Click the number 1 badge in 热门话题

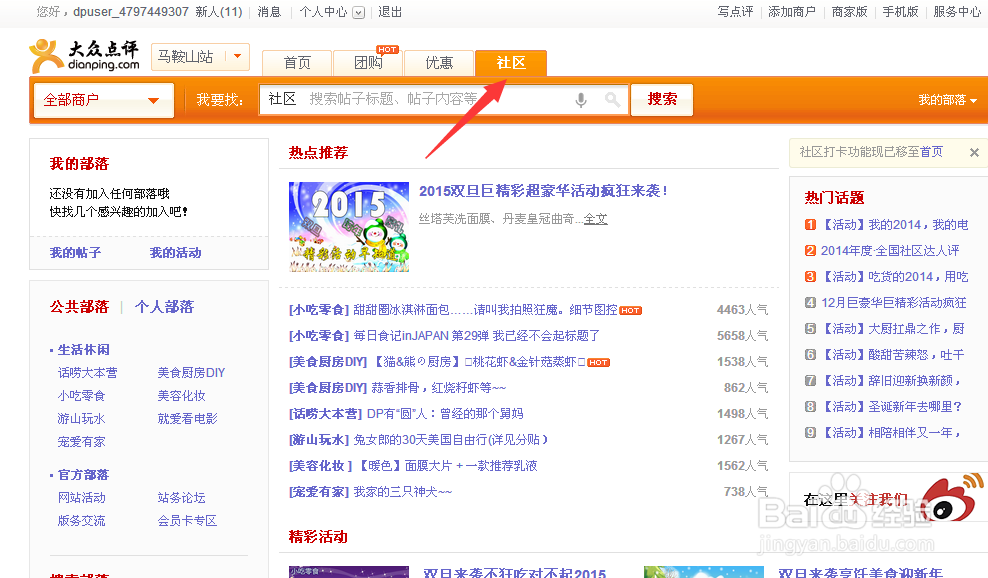click(x=809, y=224)
